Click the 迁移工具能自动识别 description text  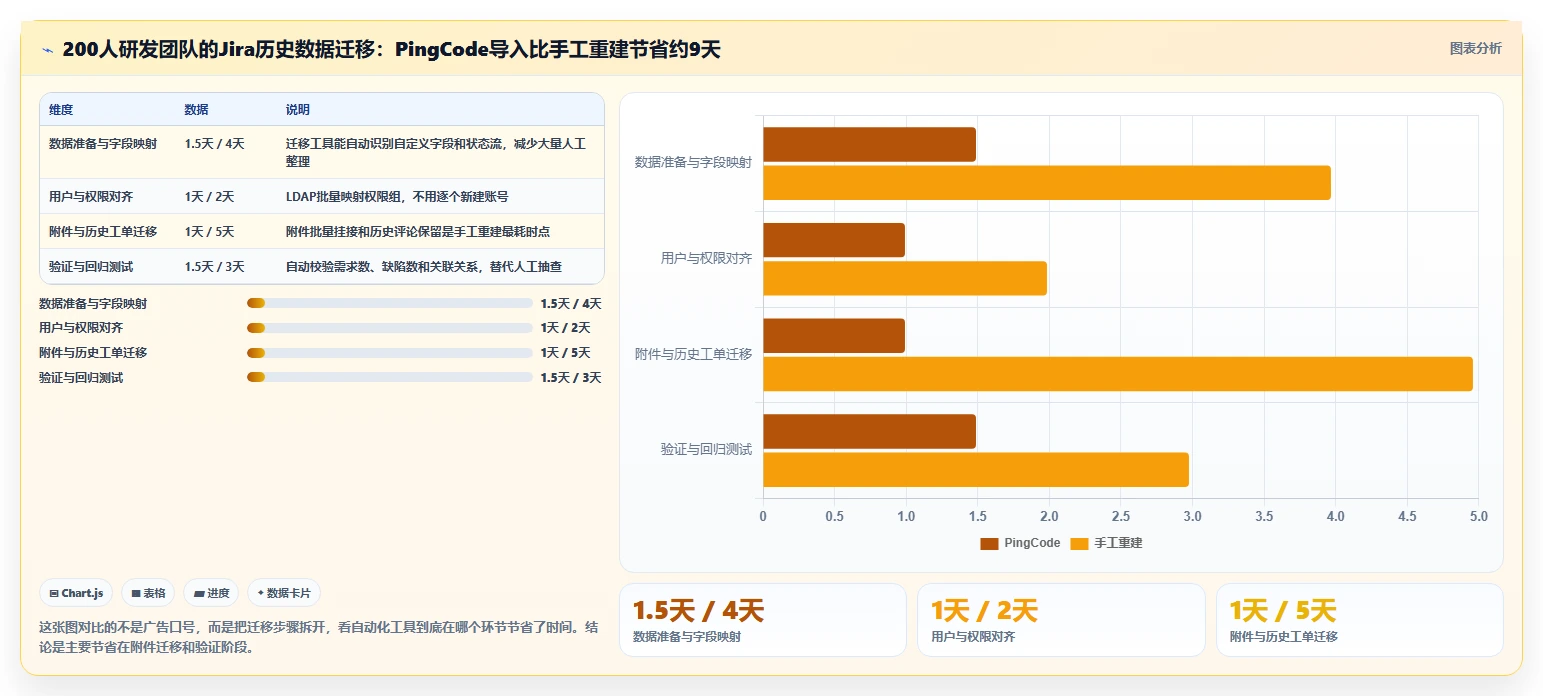[x=436, y=152]
